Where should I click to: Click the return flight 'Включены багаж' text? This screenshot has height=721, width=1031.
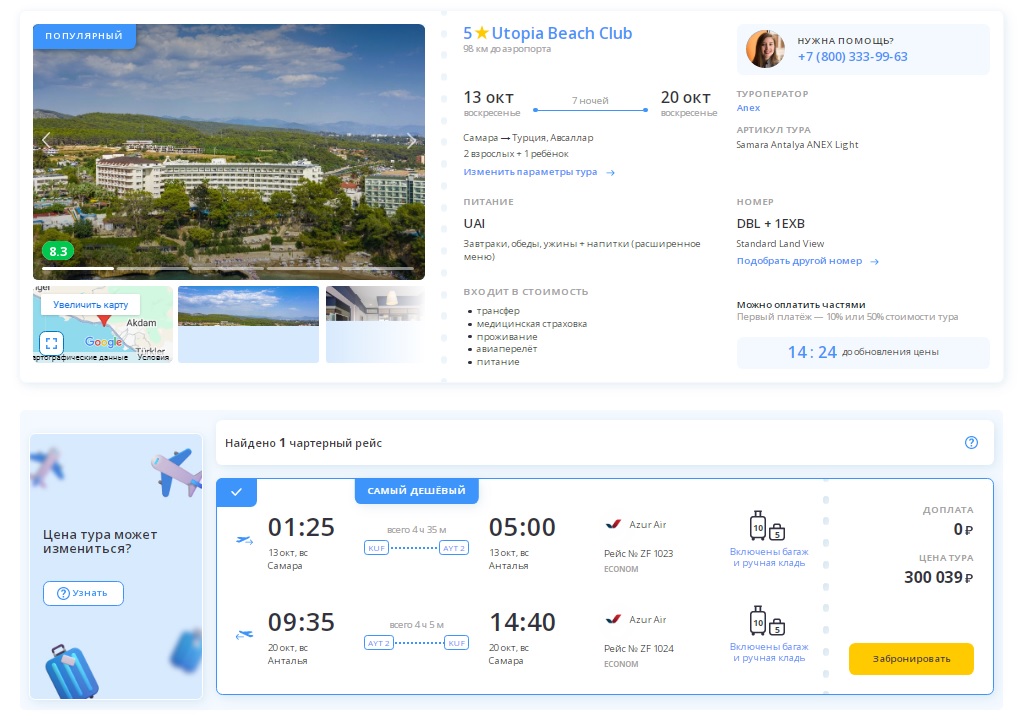[769, 652]
